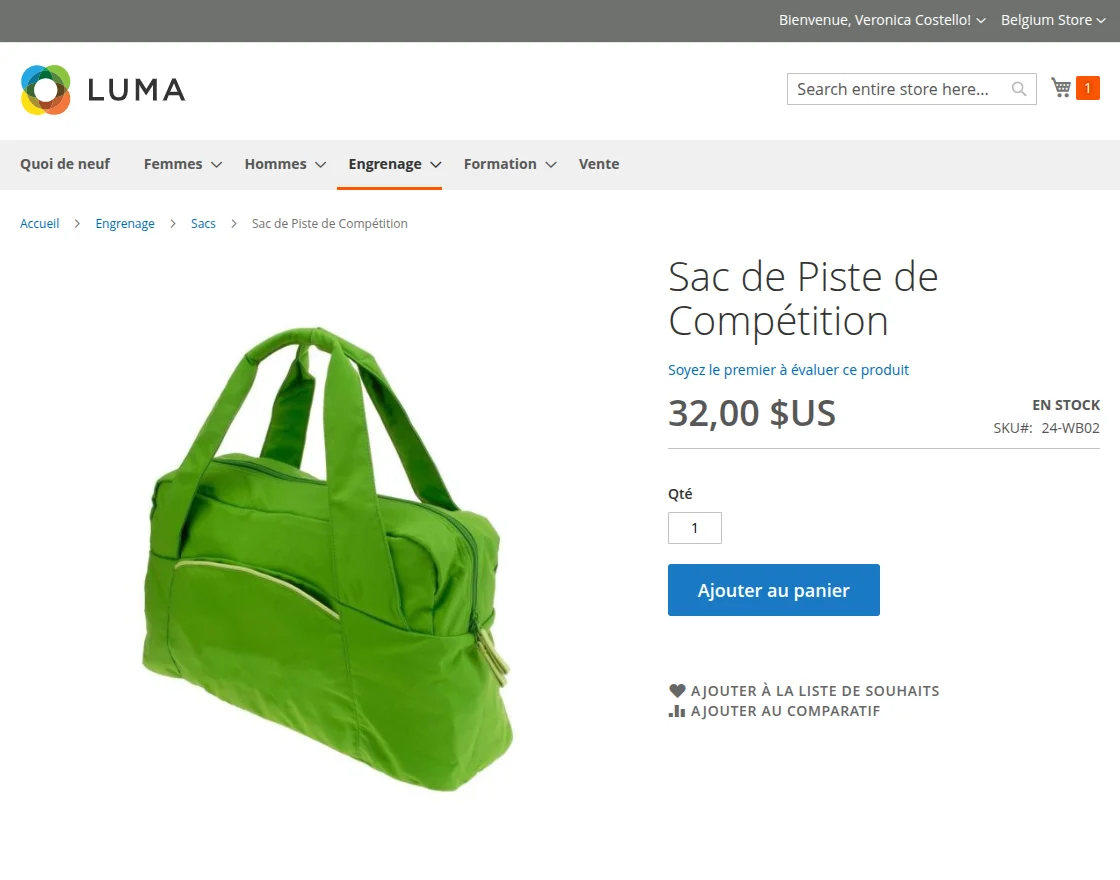The height and width of the screenshot is (880, 1120).
Task: Go to the Accueil breadcrumb link
Action: 39,224
